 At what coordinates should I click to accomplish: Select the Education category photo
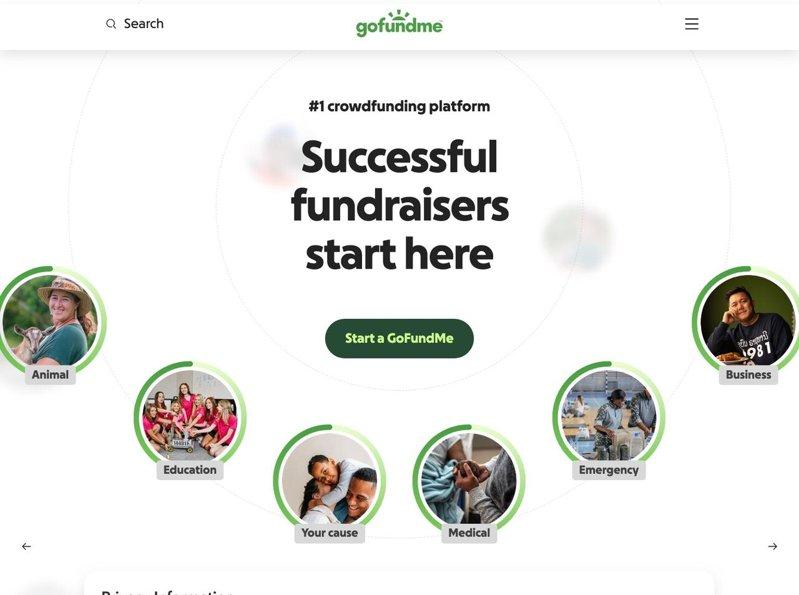click(x=190, y=416)
